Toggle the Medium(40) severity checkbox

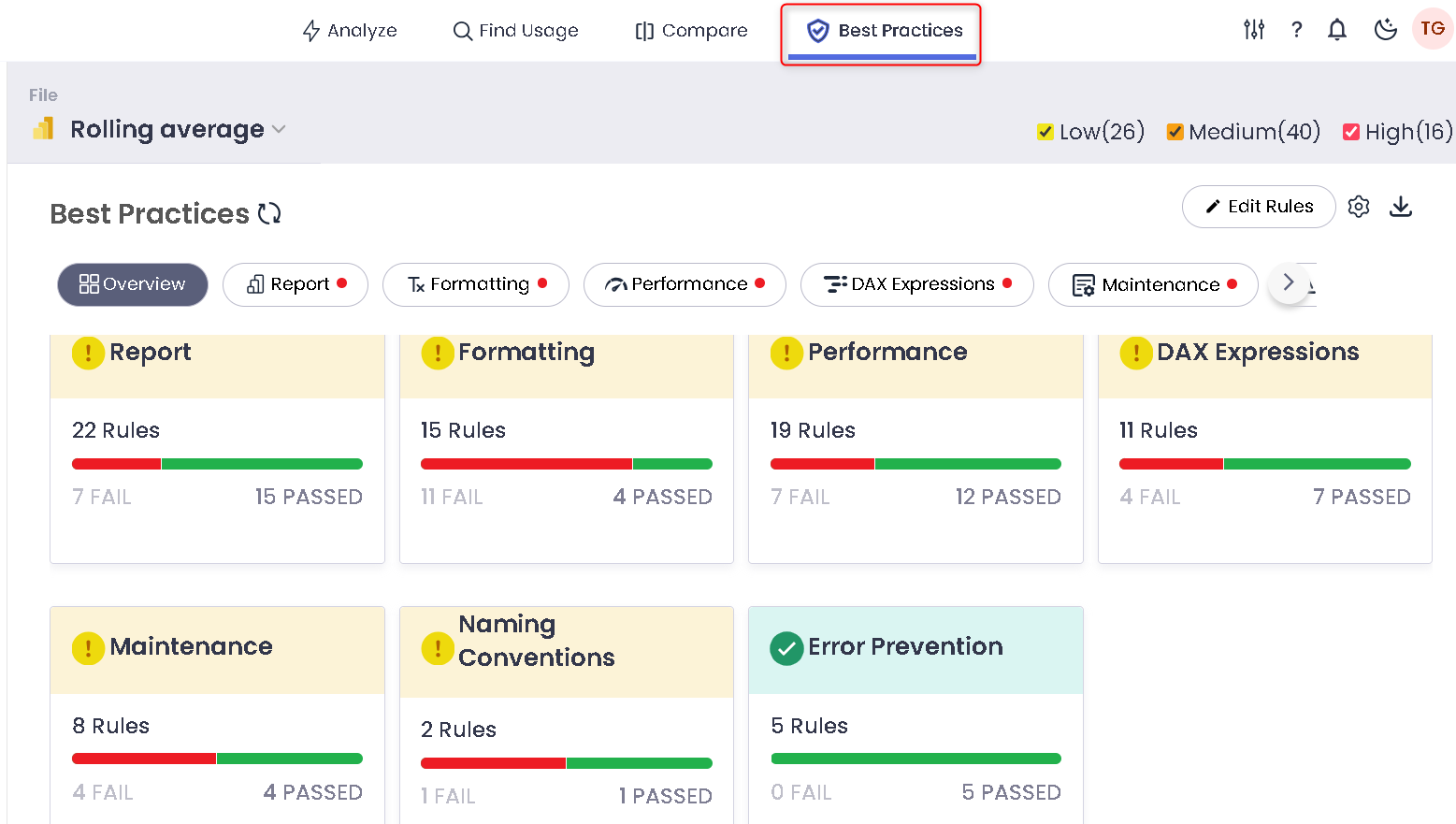point(1175,132)
